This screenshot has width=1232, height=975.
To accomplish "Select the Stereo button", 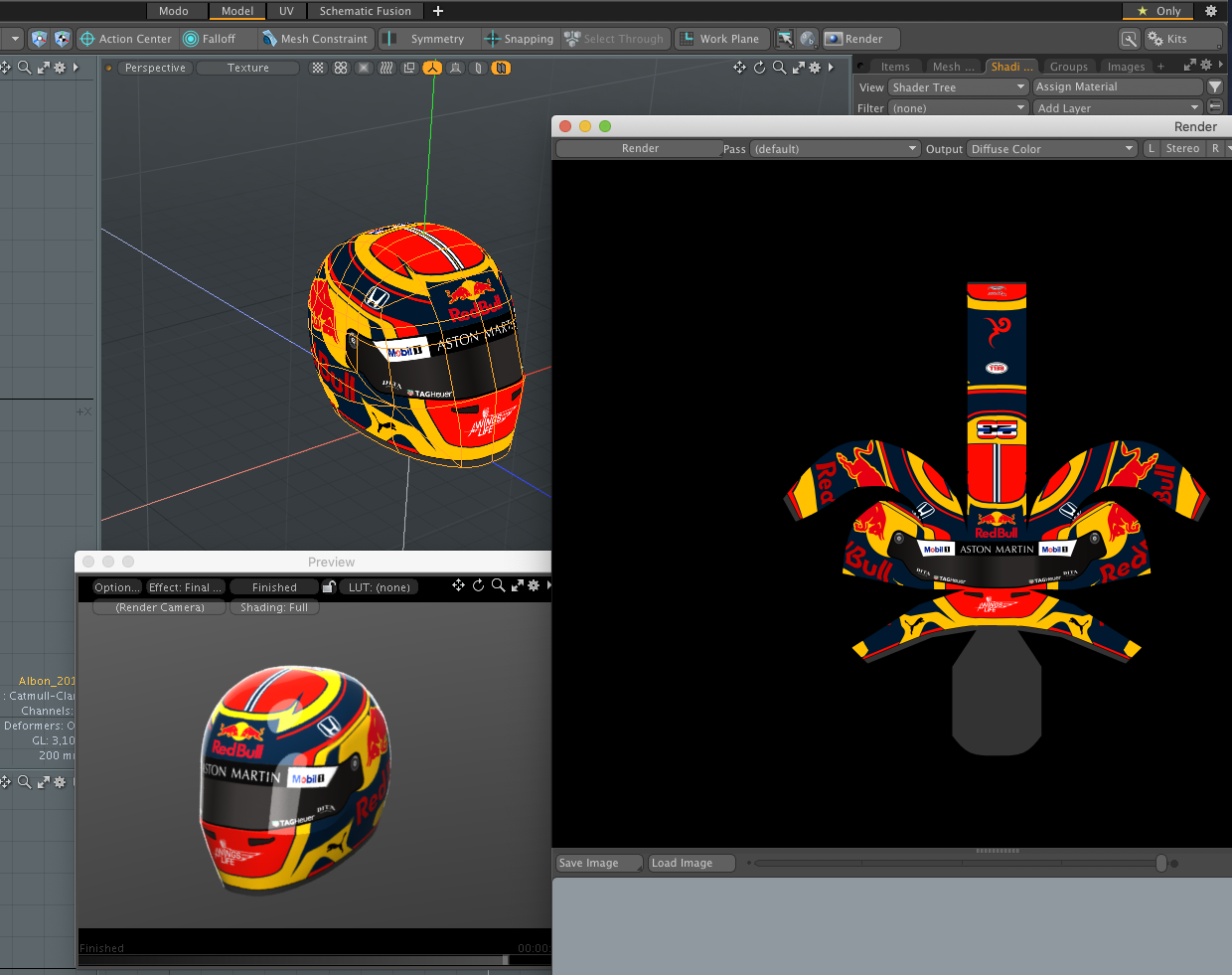I will tap(1182, 148).
